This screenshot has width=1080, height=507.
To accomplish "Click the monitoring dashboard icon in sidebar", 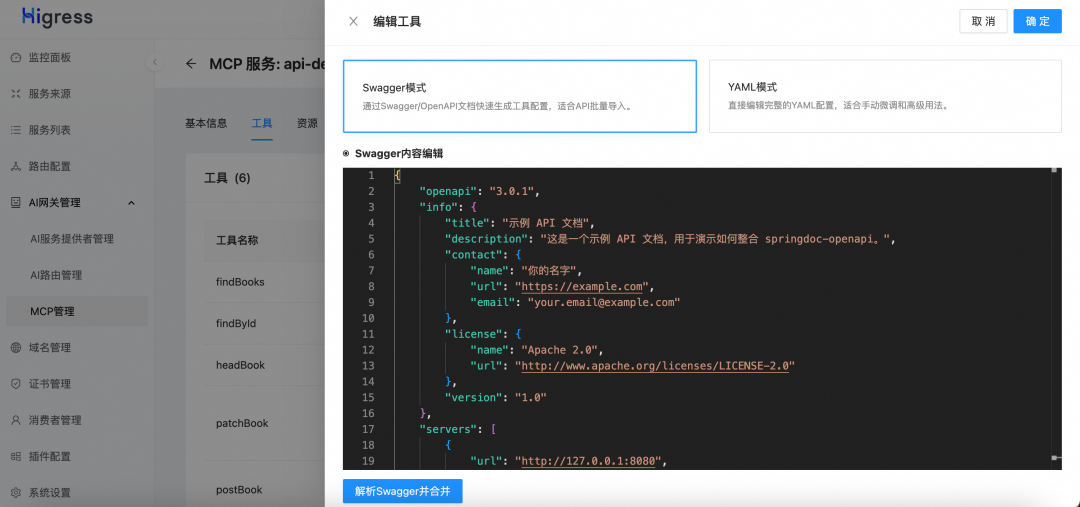I will click(16, 58).
